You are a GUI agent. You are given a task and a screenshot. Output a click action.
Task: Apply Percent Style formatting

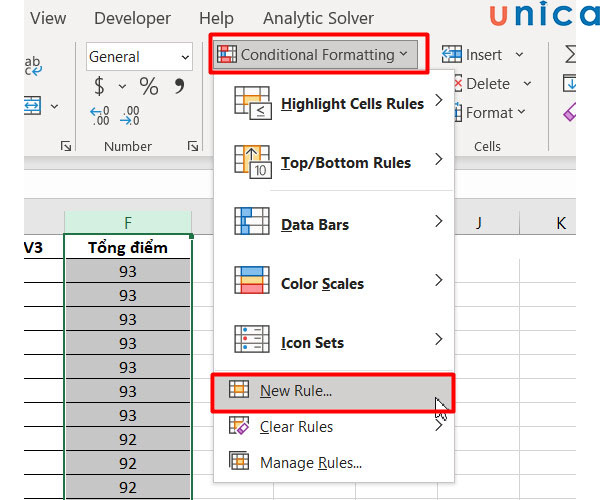pyautogui.click(x=148, y=86)
